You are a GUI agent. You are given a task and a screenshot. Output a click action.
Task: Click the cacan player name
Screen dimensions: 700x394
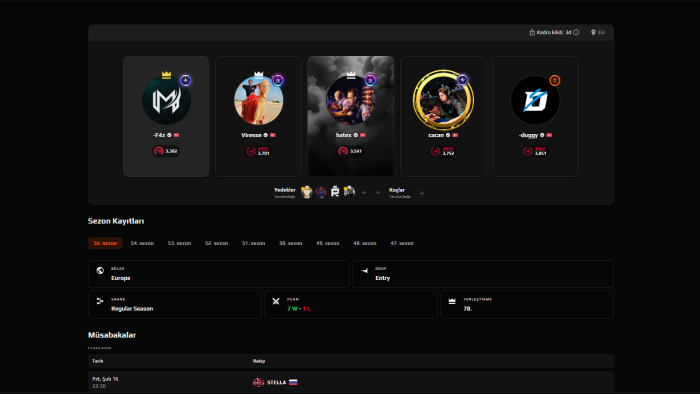pos(436,135)
